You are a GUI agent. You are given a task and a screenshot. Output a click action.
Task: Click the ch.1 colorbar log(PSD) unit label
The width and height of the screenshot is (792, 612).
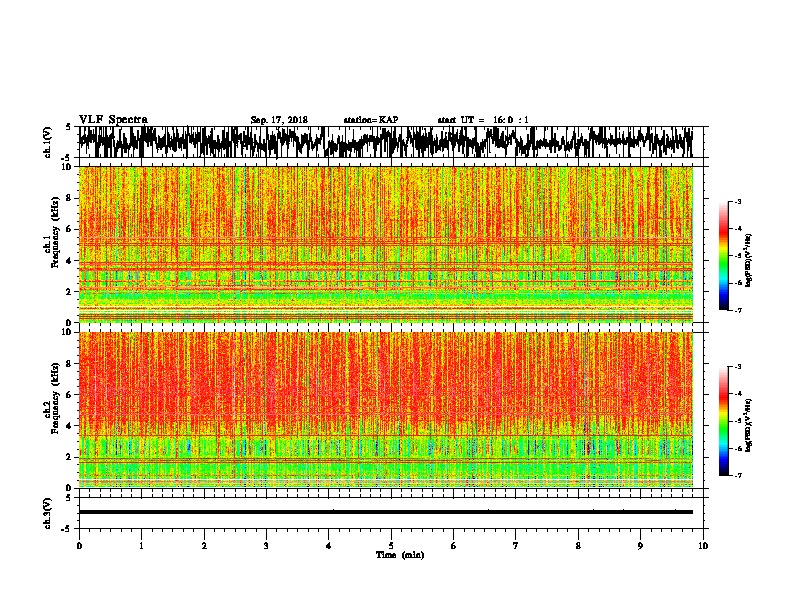click(x=749, y=261)
